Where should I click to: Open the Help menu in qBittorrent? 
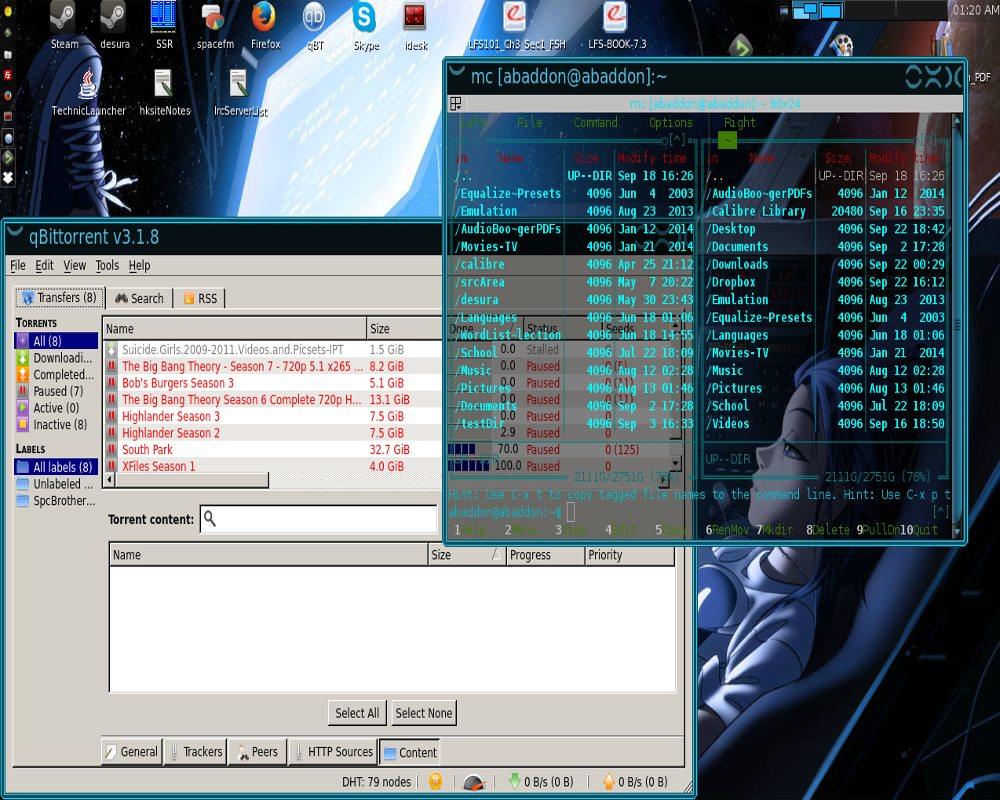click(139, 265)
